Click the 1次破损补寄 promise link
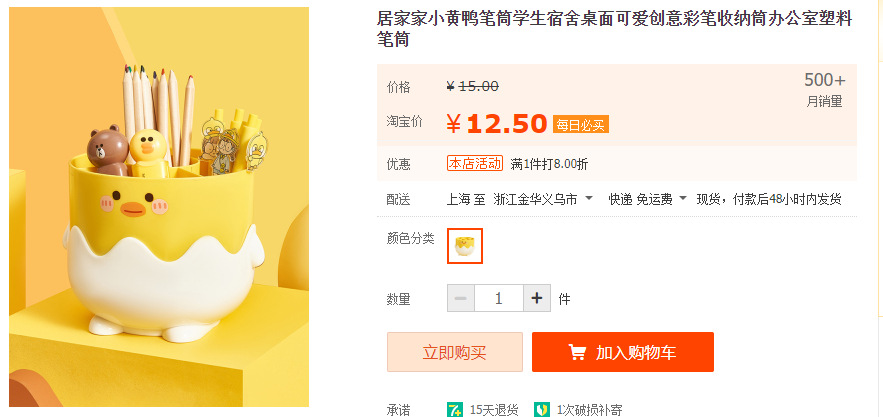 pyautogui.click(x=589, y=410)
